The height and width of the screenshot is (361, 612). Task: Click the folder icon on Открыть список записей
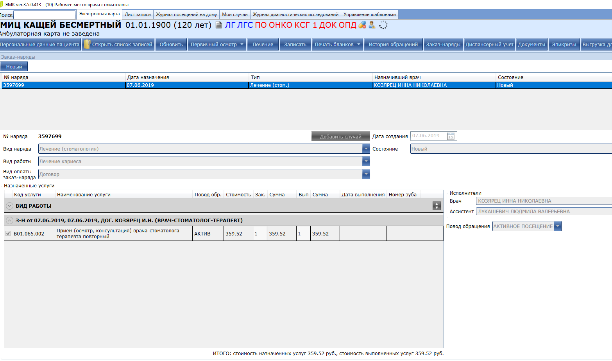point(87,44)
